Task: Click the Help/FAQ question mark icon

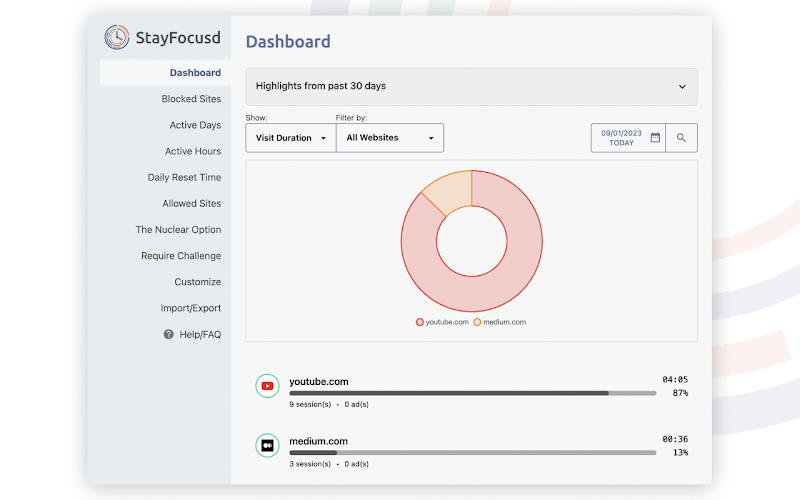Action: coord(168,334)
